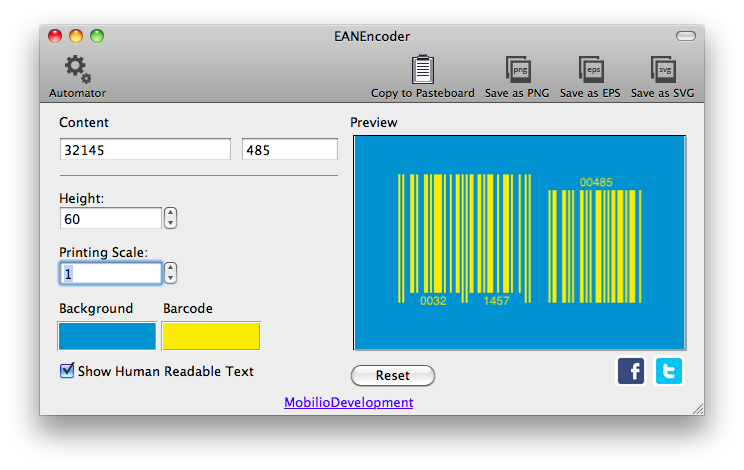Screen dimensions: 744x470
Task: Share via the Facebook icon
Action: pyautogui.click(x=631, y=371)
